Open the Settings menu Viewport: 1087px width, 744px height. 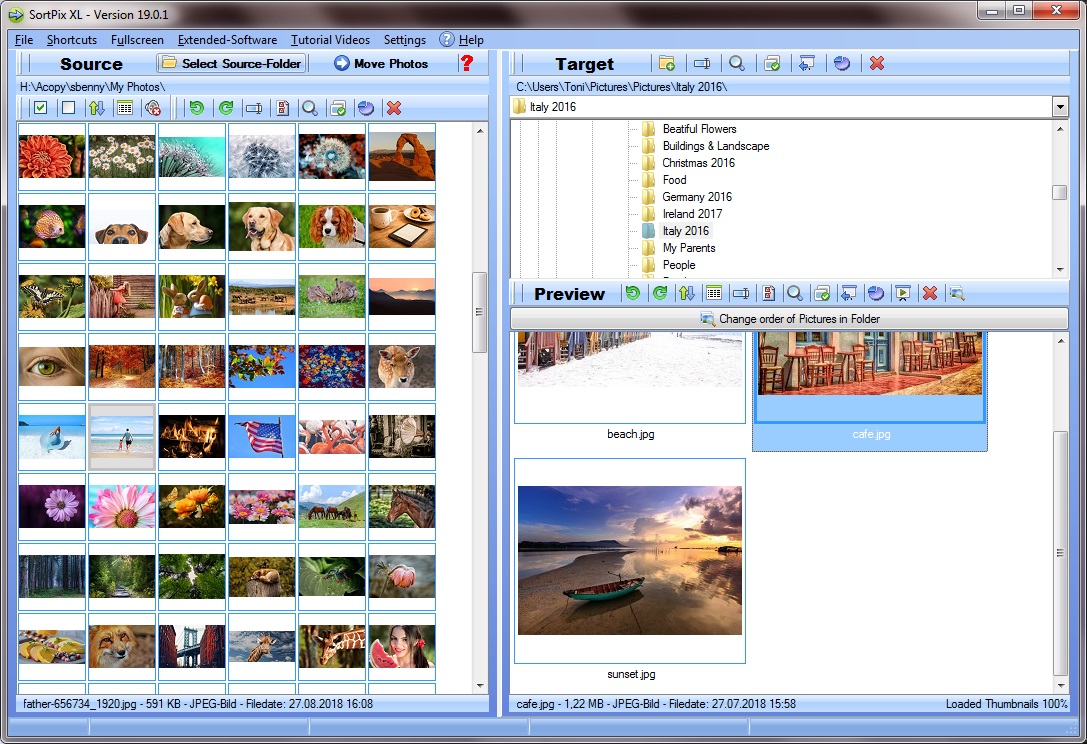404,40
